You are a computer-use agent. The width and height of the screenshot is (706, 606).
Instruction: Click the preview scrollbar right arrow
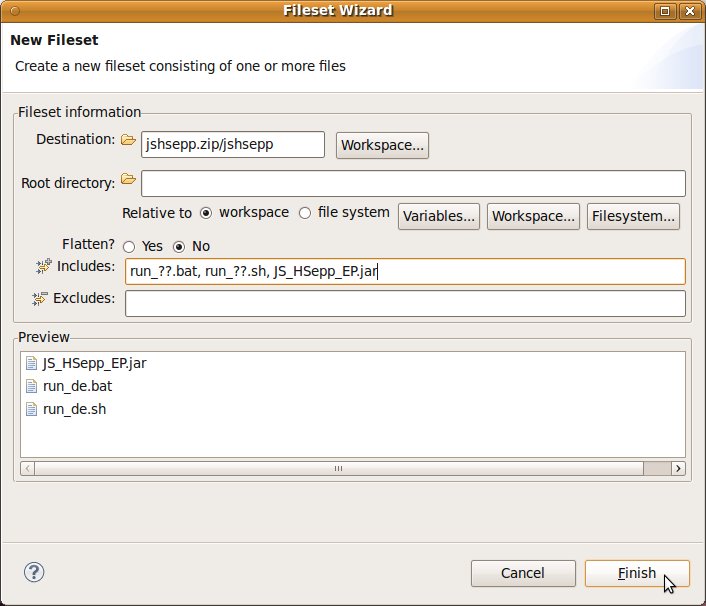[678, 468]
